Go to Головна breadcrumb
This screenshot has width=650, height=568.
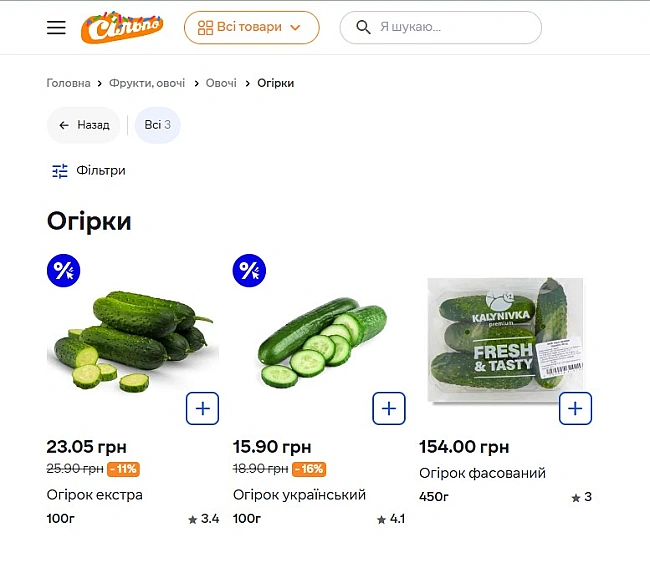click(68, 83)
